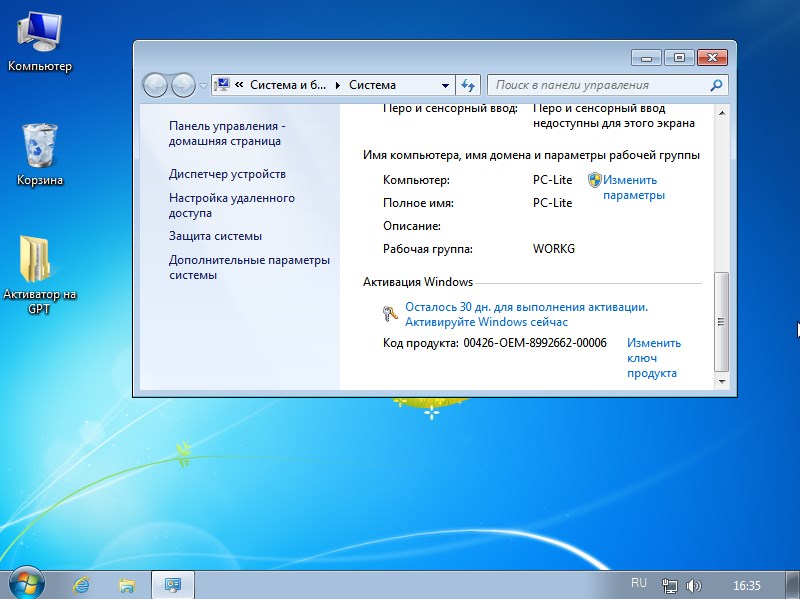Click the Система taskbar button
This screenshot has height=599, width=800.
click(x=173, y=585)
